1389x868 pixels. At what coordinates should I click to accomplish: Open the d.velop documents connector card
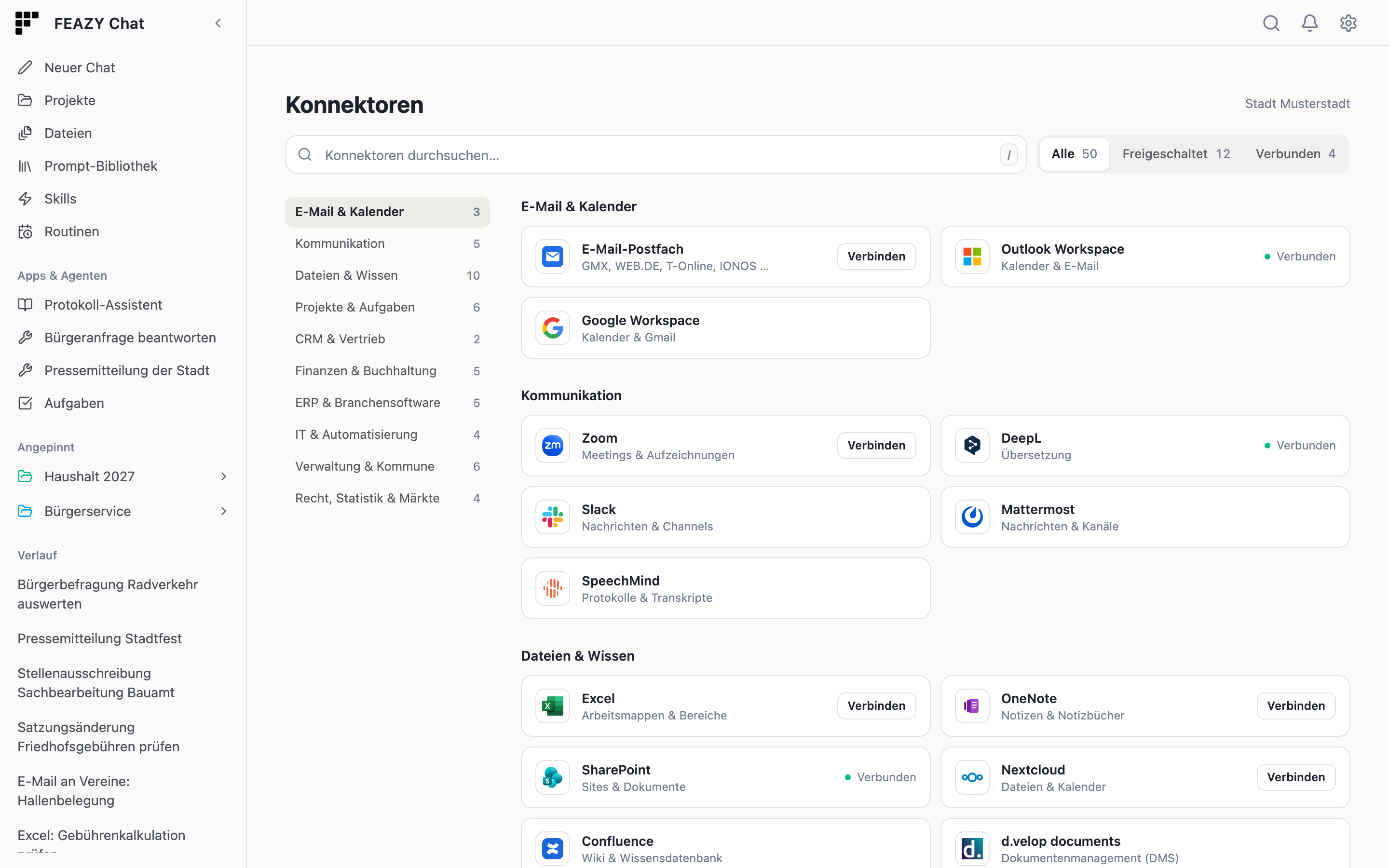click(1144, 844)
